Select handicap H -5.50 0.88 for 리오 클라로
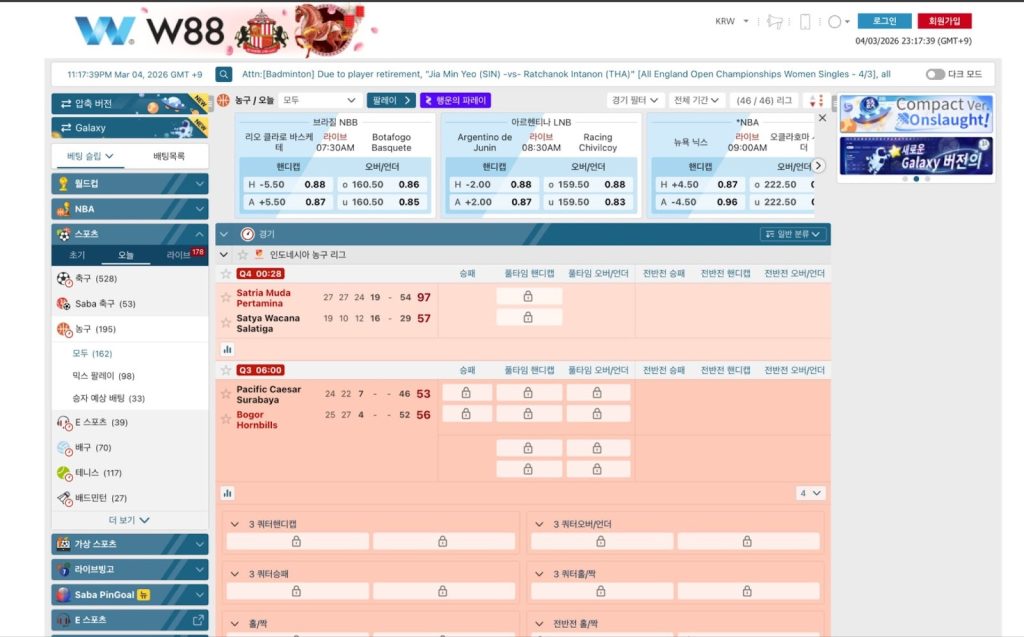 click(x=287, y=185)
